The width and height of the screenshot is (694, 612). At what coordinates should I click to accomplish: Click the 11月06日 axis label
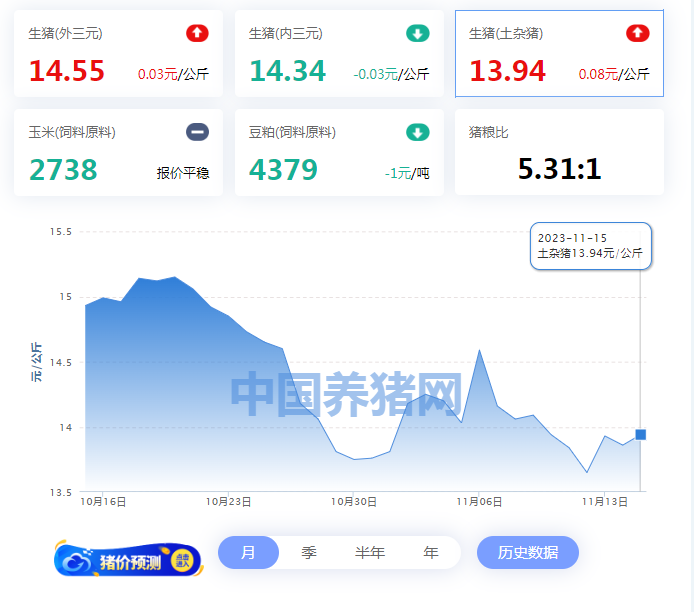coord(479,501)
